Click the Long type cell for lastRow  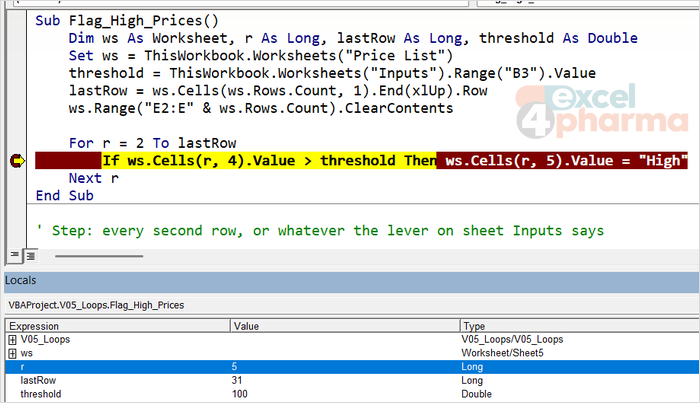click(472, 380)
